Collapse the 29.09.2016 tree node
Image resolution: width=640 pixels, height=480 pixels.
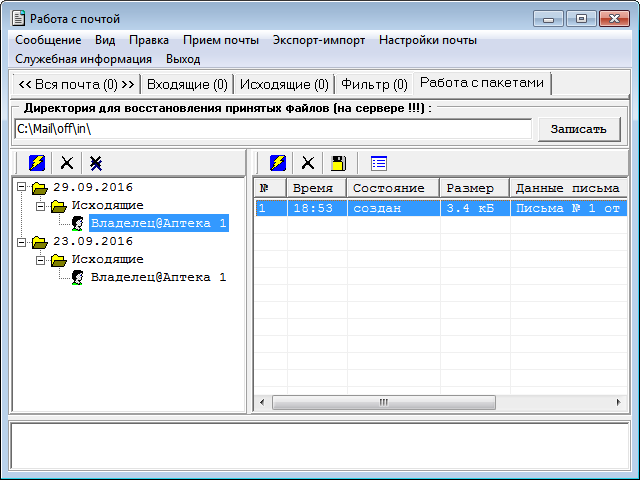point(21,187)
